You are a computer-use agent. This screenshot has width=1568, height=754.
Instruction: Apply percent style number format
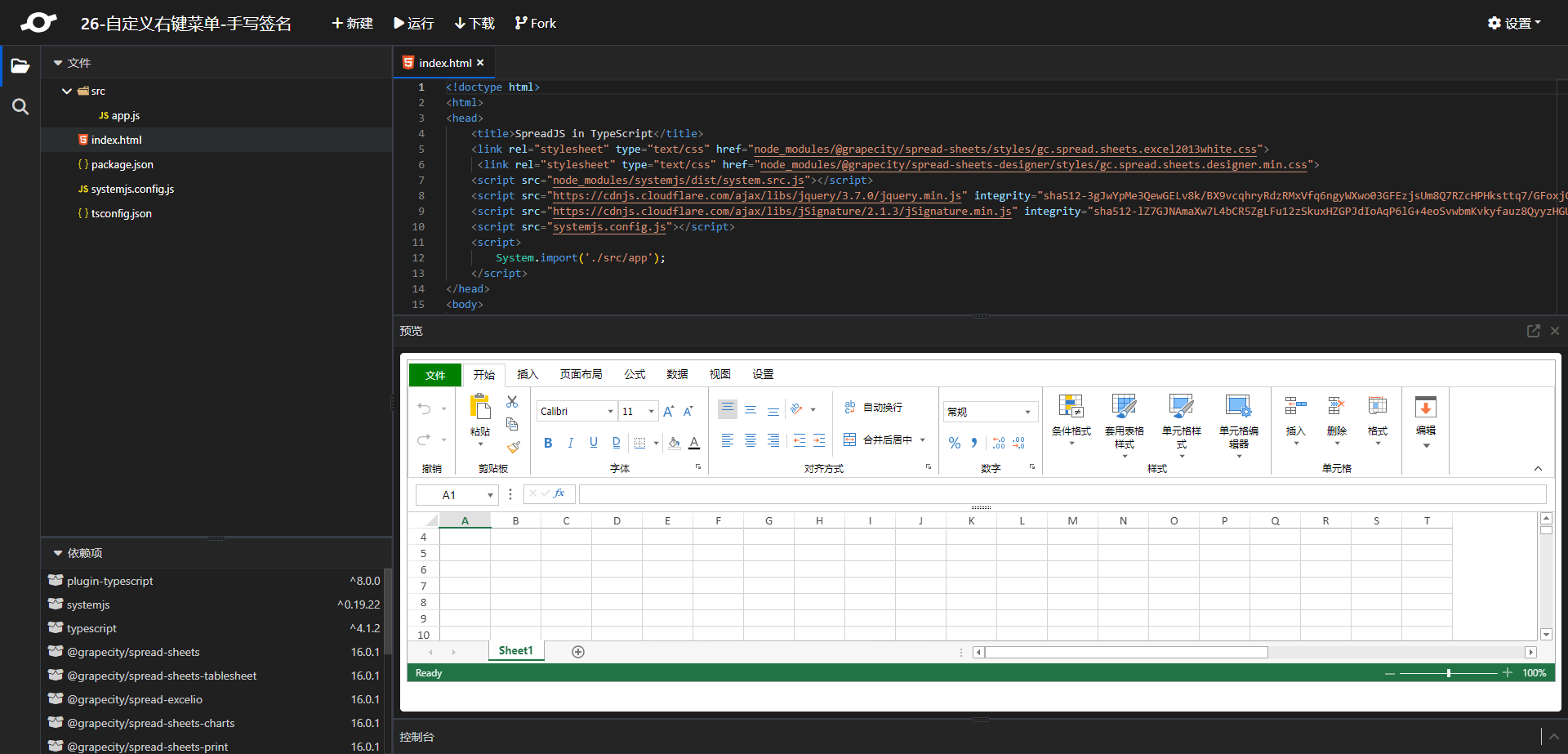954,443
